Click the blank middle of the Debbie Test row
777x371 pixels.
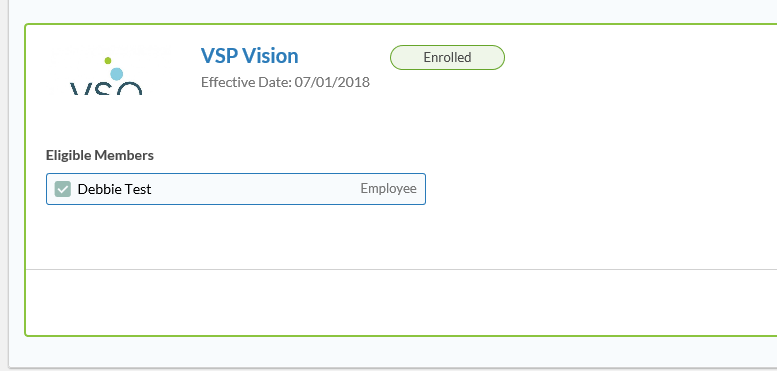pos(255,189)
